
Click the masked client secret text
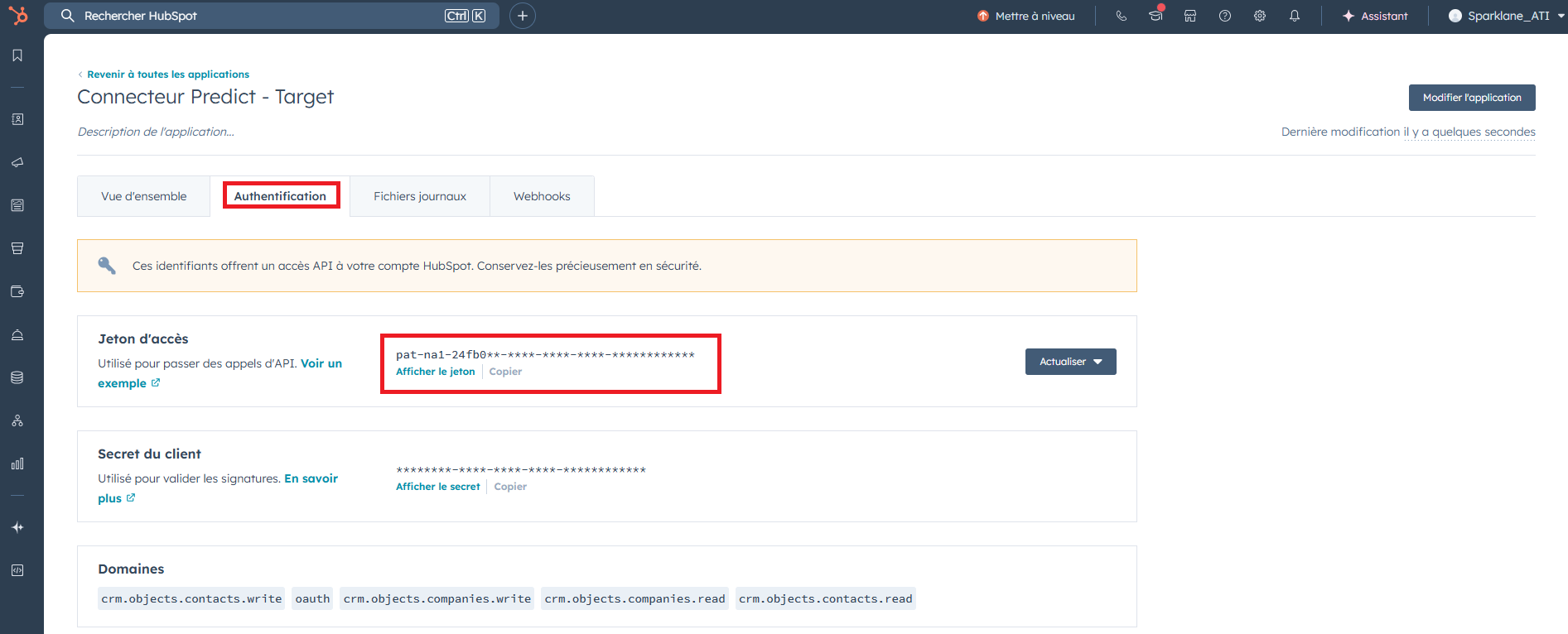(521, 470)
